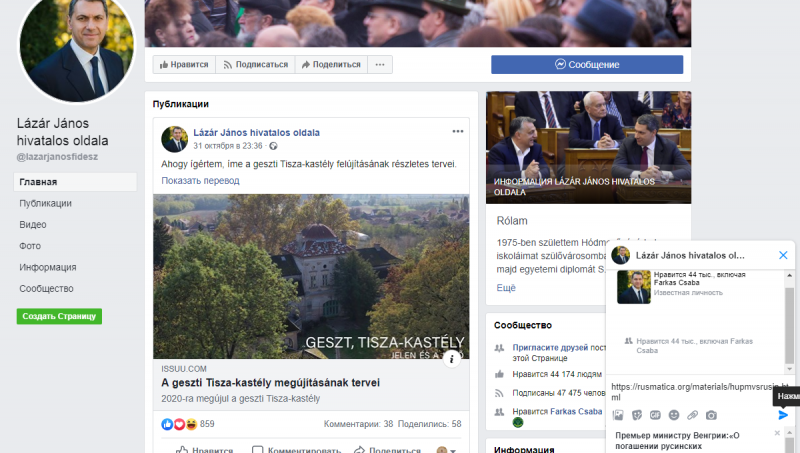Click the friends icon beside Нравится Farkas Csaba
Viewport: 800px width, 453px height.
499,412
